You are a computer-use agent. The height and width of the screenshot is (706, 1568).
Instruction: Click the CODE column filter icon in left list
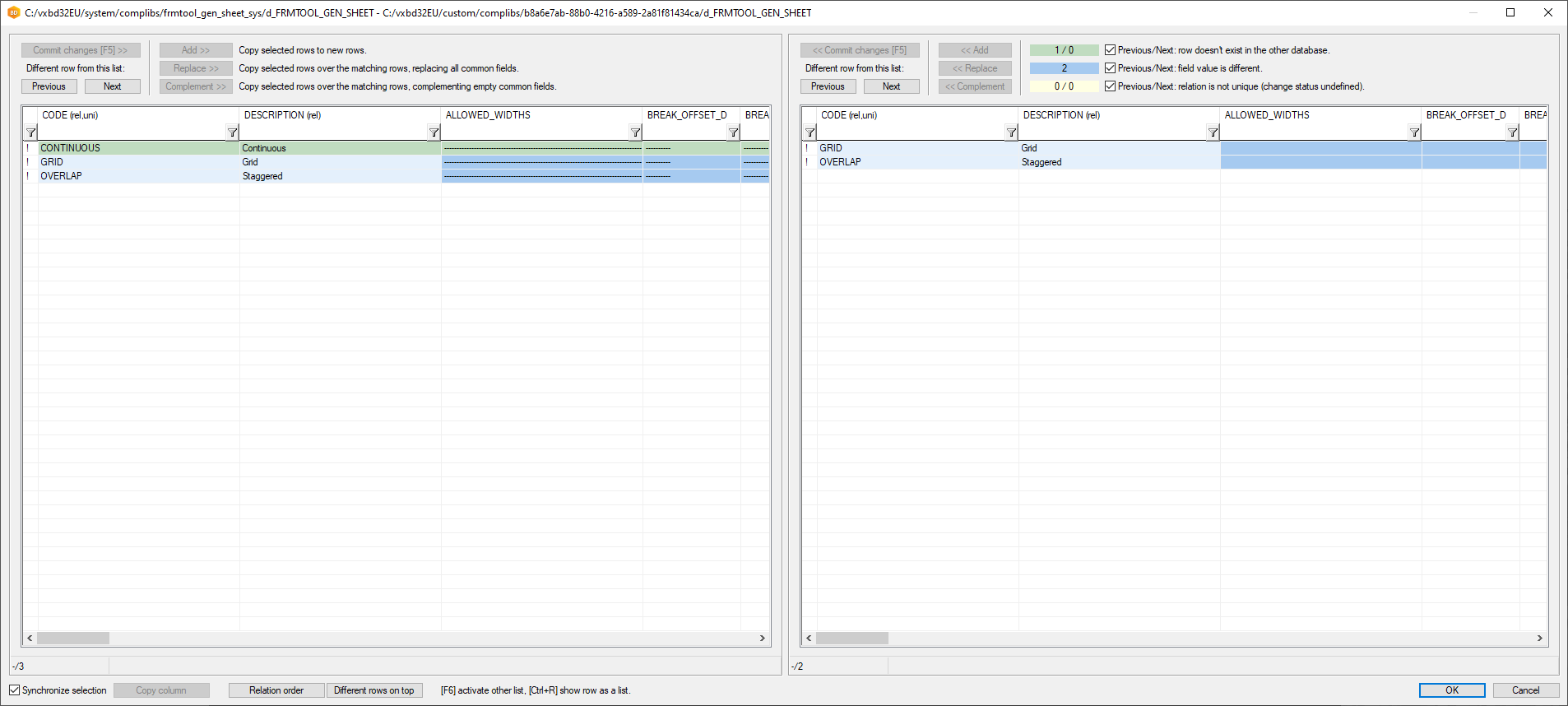[x=232, y=132]
